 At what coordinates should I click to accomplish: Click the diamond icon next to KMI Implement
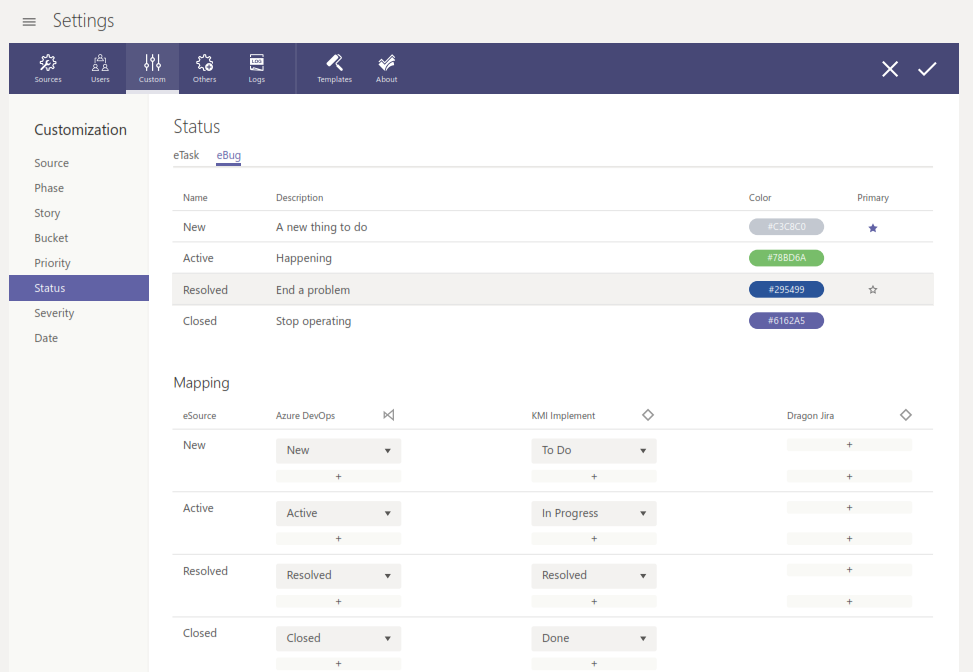pos(647,415)
